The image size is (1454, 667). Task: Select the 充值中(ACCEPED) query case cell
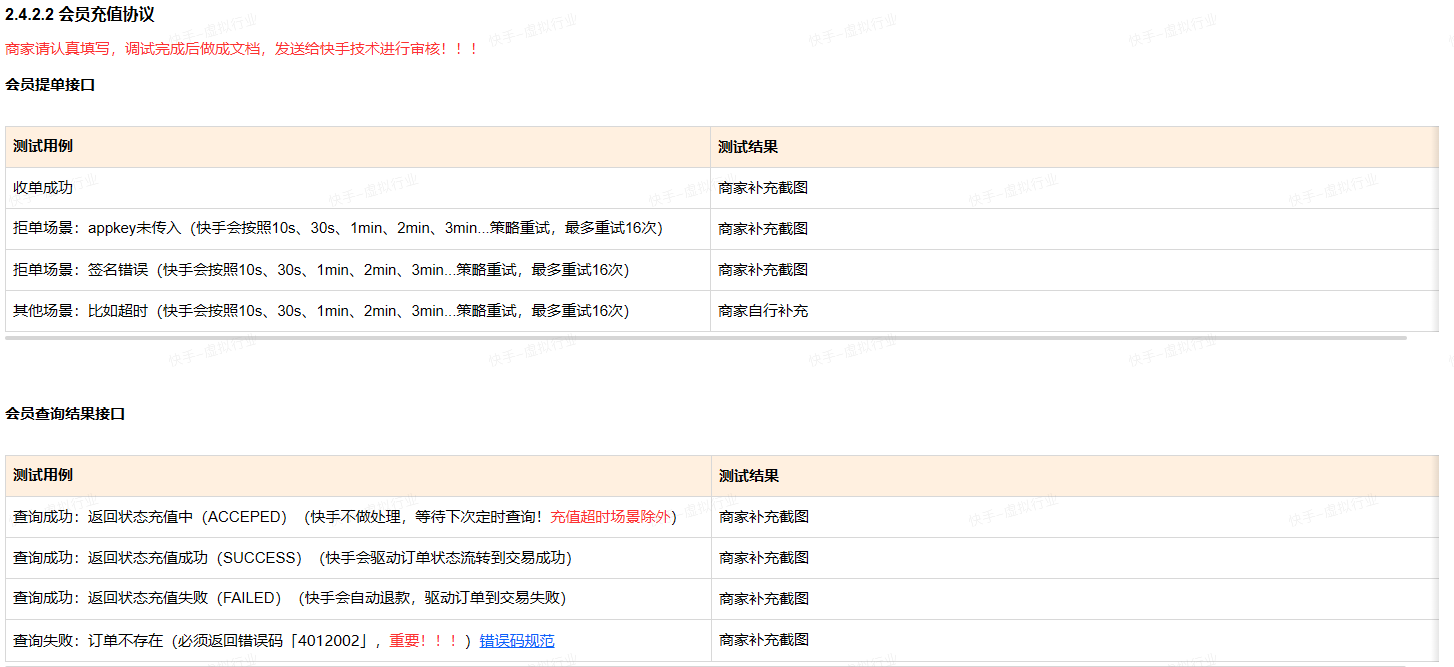click(358, 517)
